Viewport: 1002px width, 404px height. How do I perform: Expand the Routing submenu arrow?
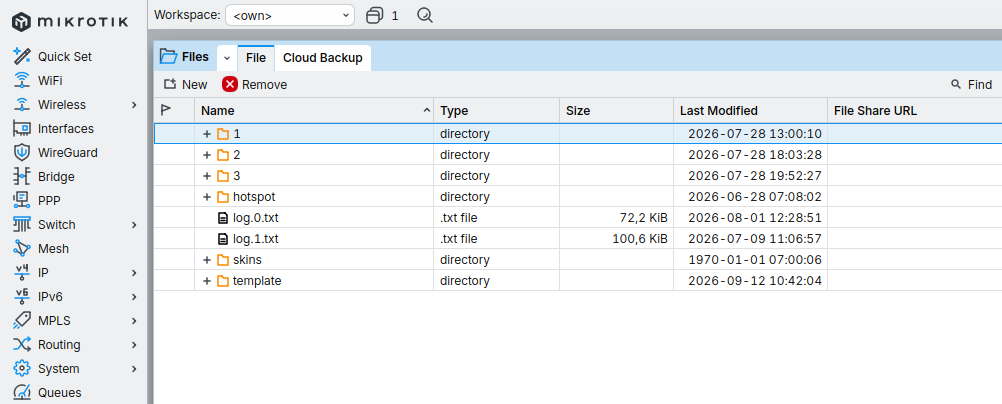(134, 345)
